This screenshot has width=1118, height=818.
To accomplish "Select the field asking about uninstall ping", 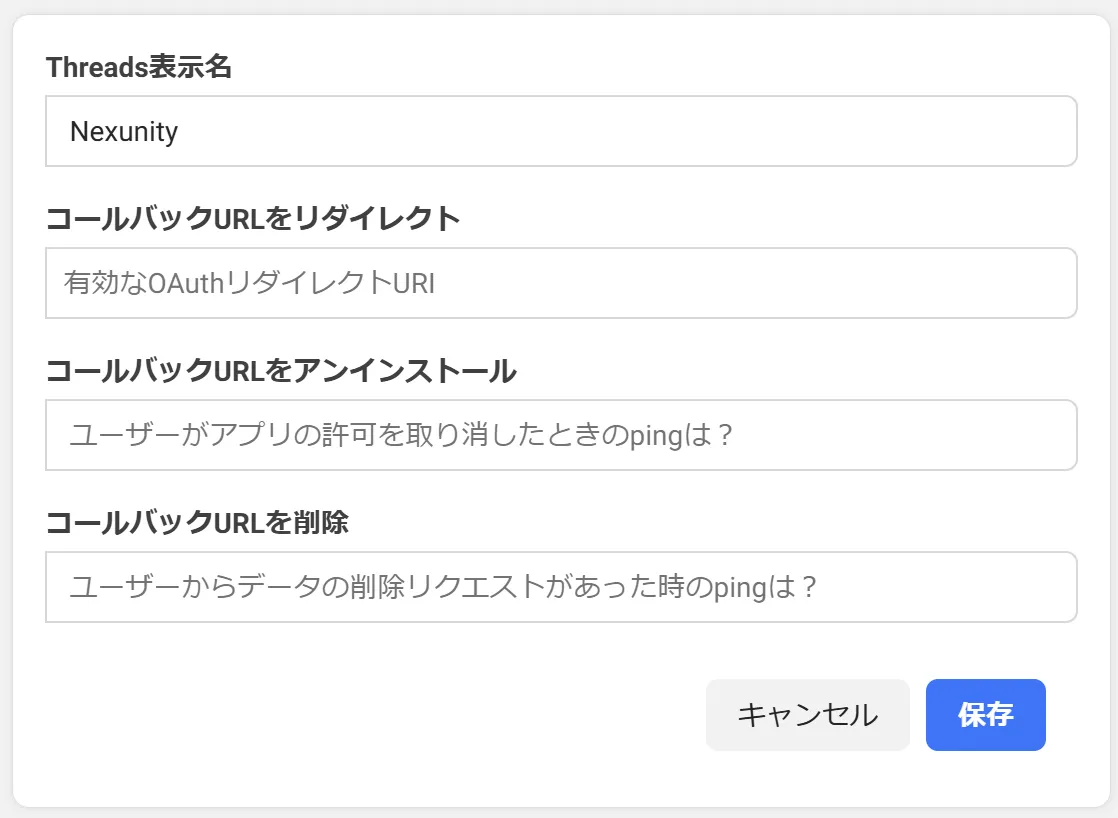I will [560, 435].
